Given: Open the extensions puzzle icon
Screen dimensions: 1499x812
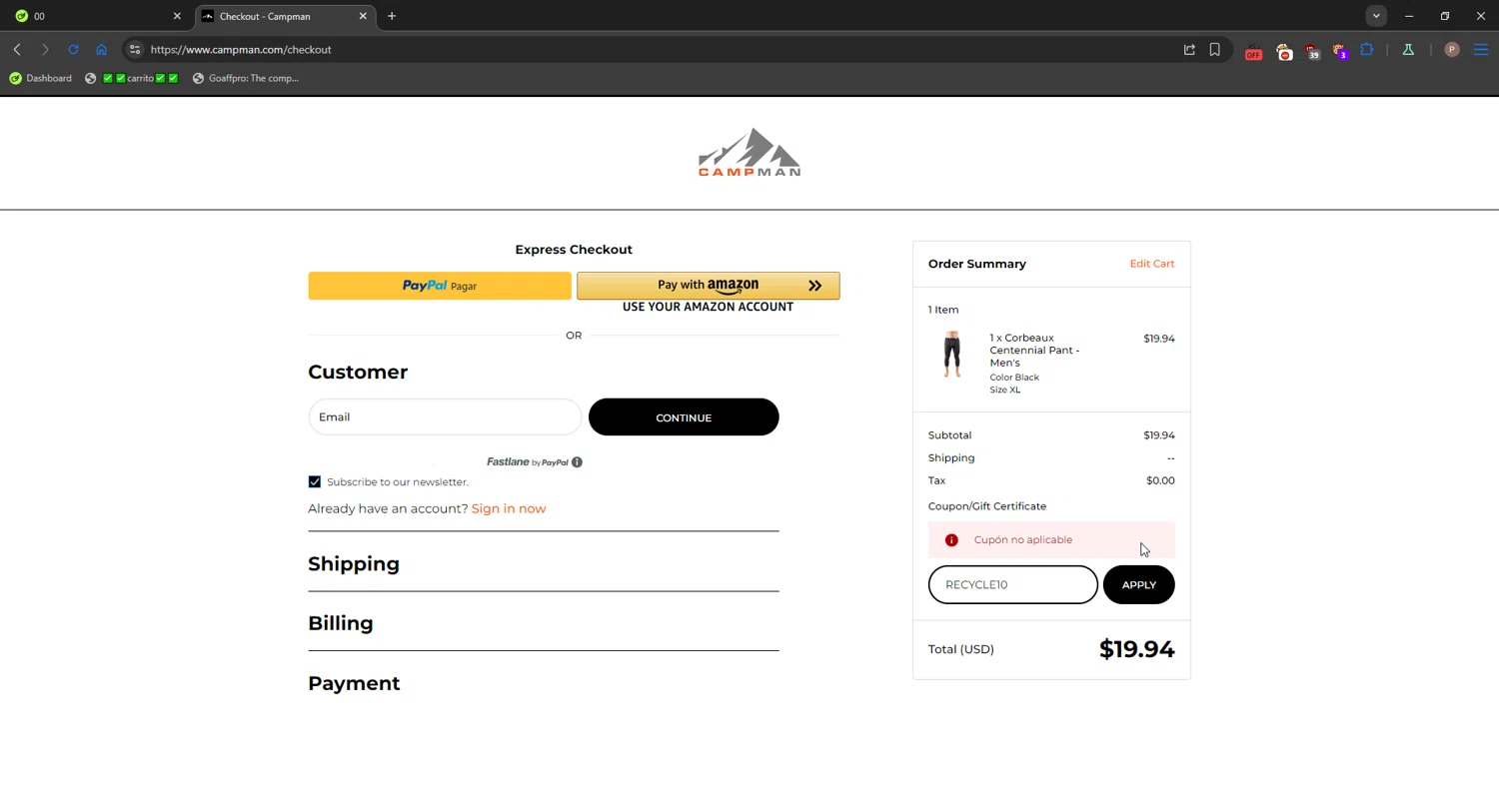Looking at the screenshot, I should click(1367, 49).
